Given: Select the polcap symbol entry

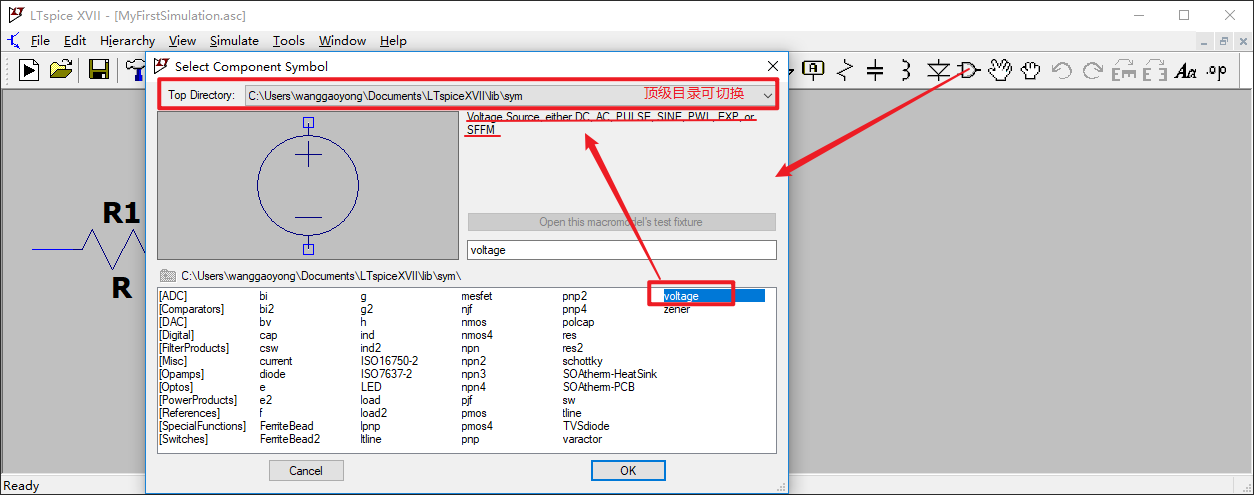Looking at the screenshot, I should (x=578, y=322).
